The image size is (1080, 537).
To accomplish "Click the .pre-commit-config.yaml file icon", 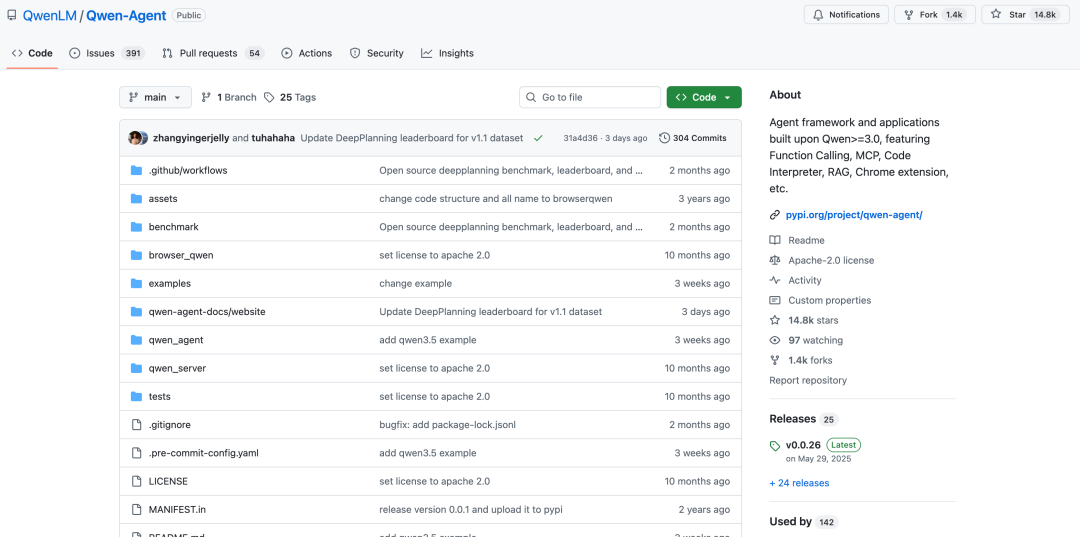I will (x=136, y=452).
